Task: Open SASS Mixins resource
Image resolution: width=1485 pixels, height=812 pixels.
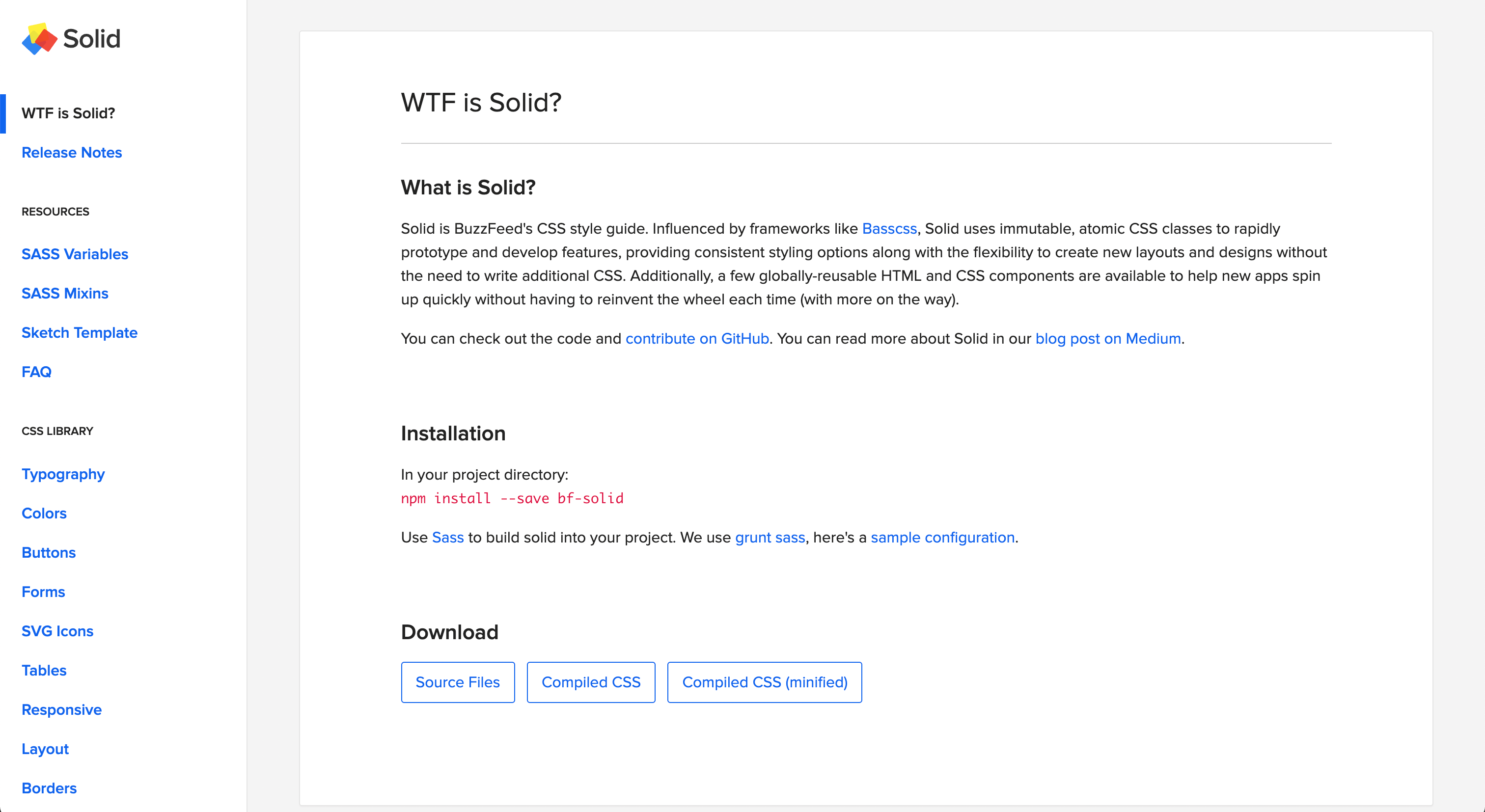Action: coord(64,294)
